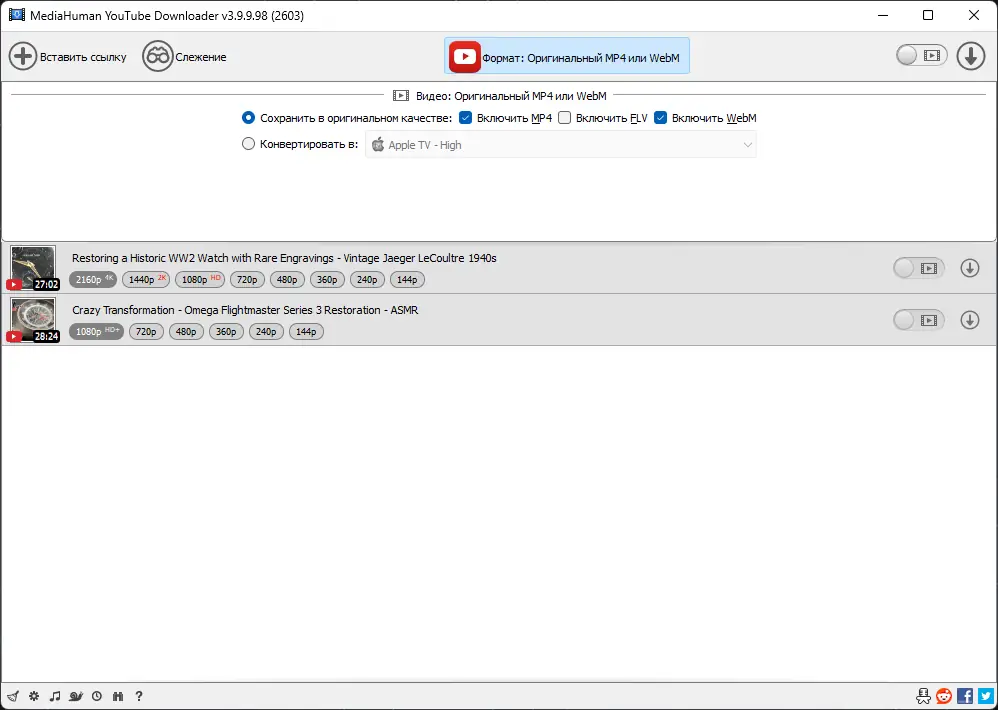Download the Omega Flightmaster video with arrow icon
The height and width of the screenshot is (710, 998).
point(970,319)
